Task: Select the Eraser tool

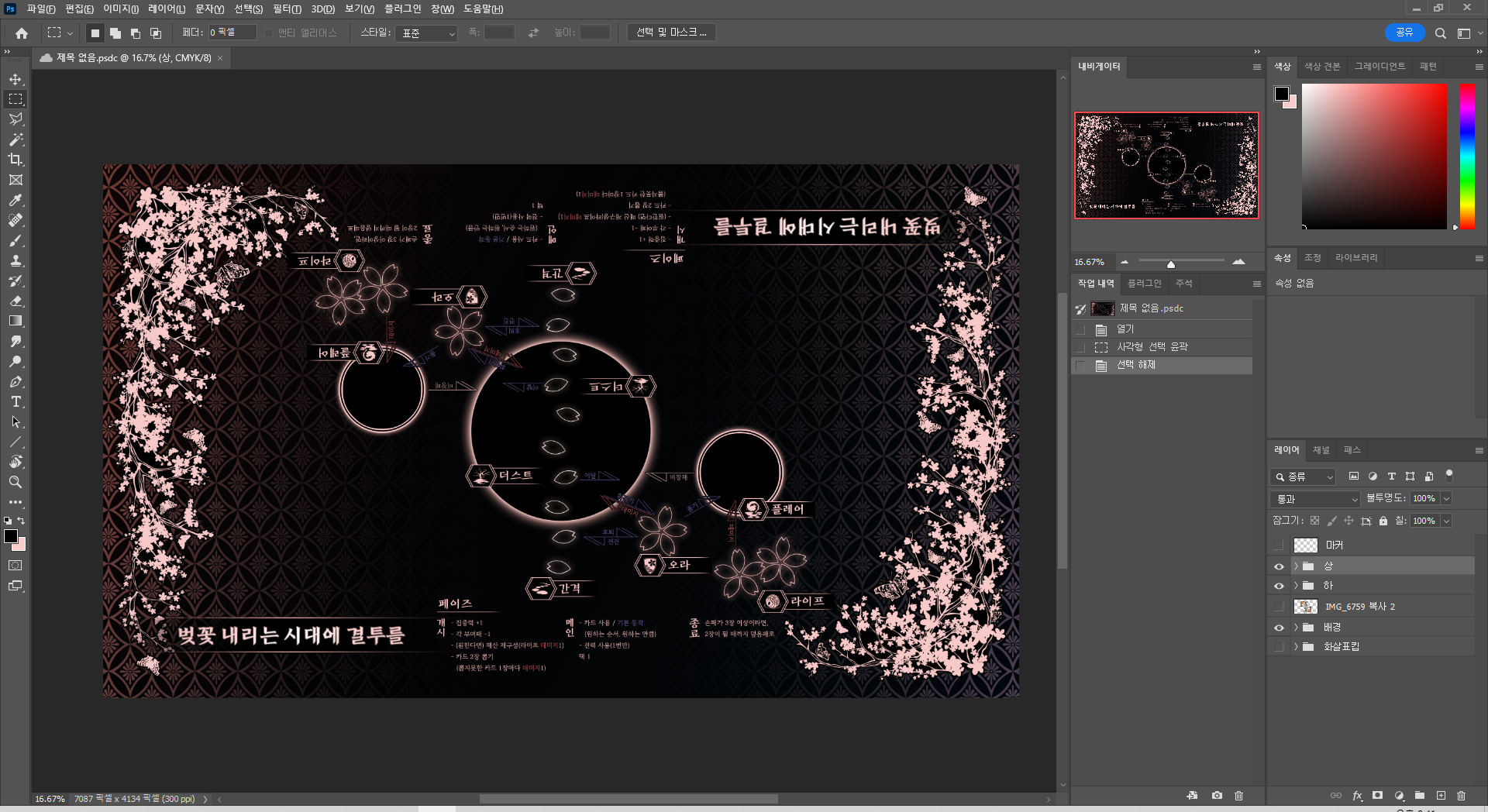Action: point(15,301)
